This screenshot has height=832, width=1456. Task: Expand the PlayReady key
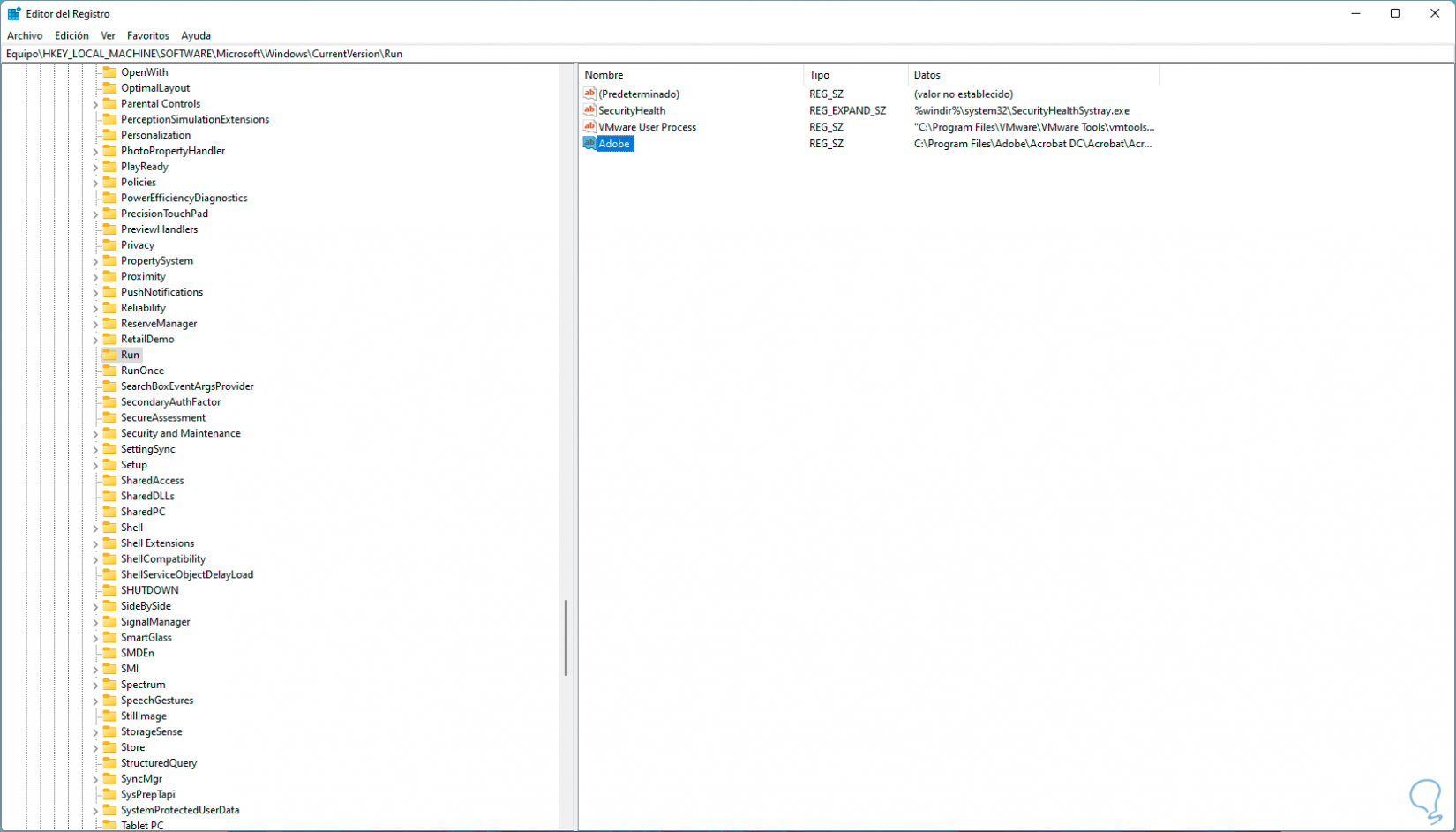tap(95, 167)
